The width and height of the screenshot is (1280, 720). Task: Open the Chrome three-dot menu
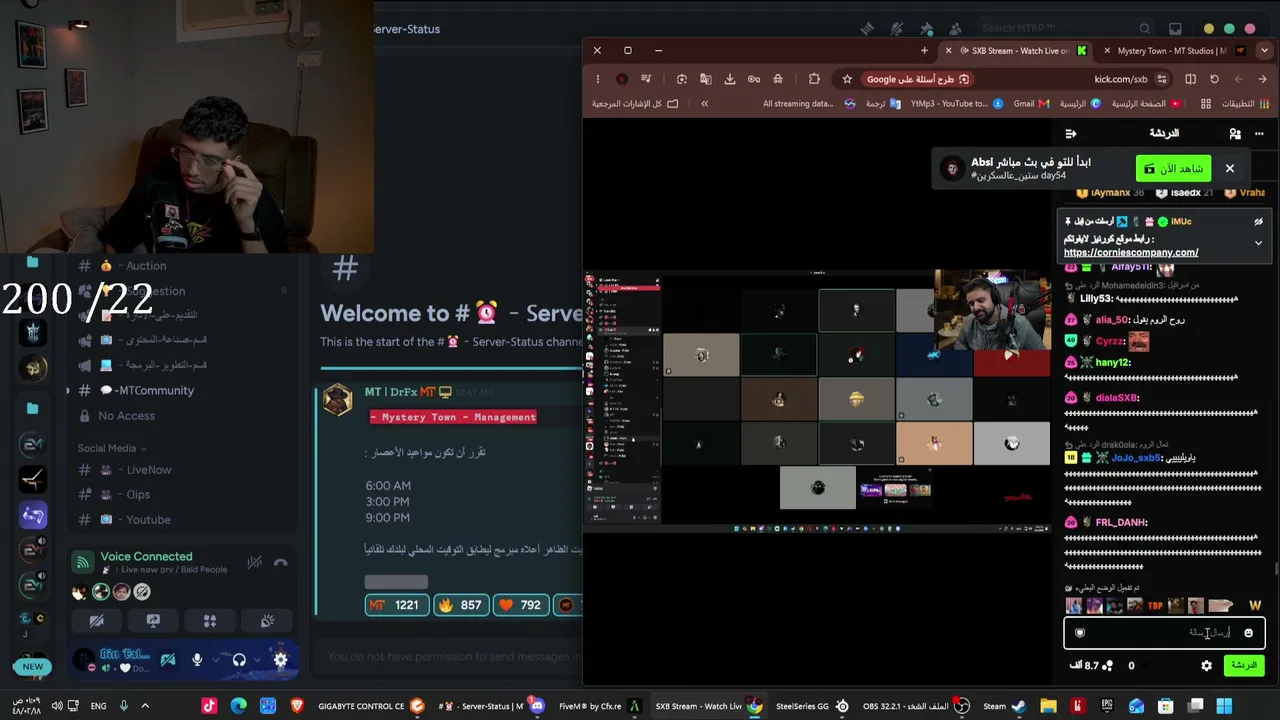597,79
